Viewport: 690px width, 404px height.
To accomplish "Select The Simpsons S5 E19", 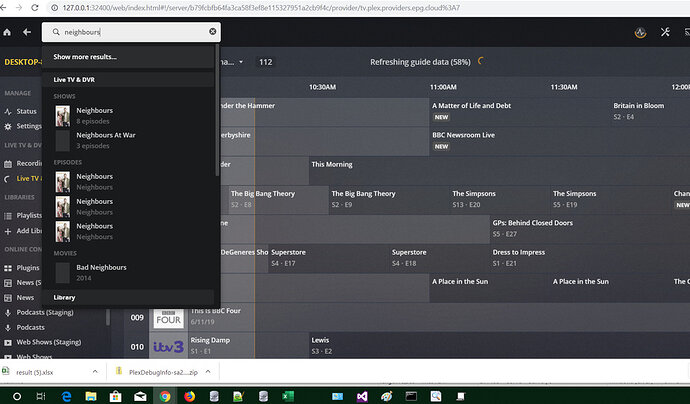I will (610, 200).
